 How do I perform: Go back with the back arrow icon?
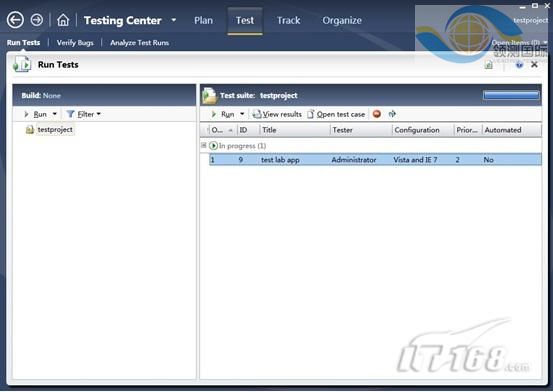click(15, 20)
